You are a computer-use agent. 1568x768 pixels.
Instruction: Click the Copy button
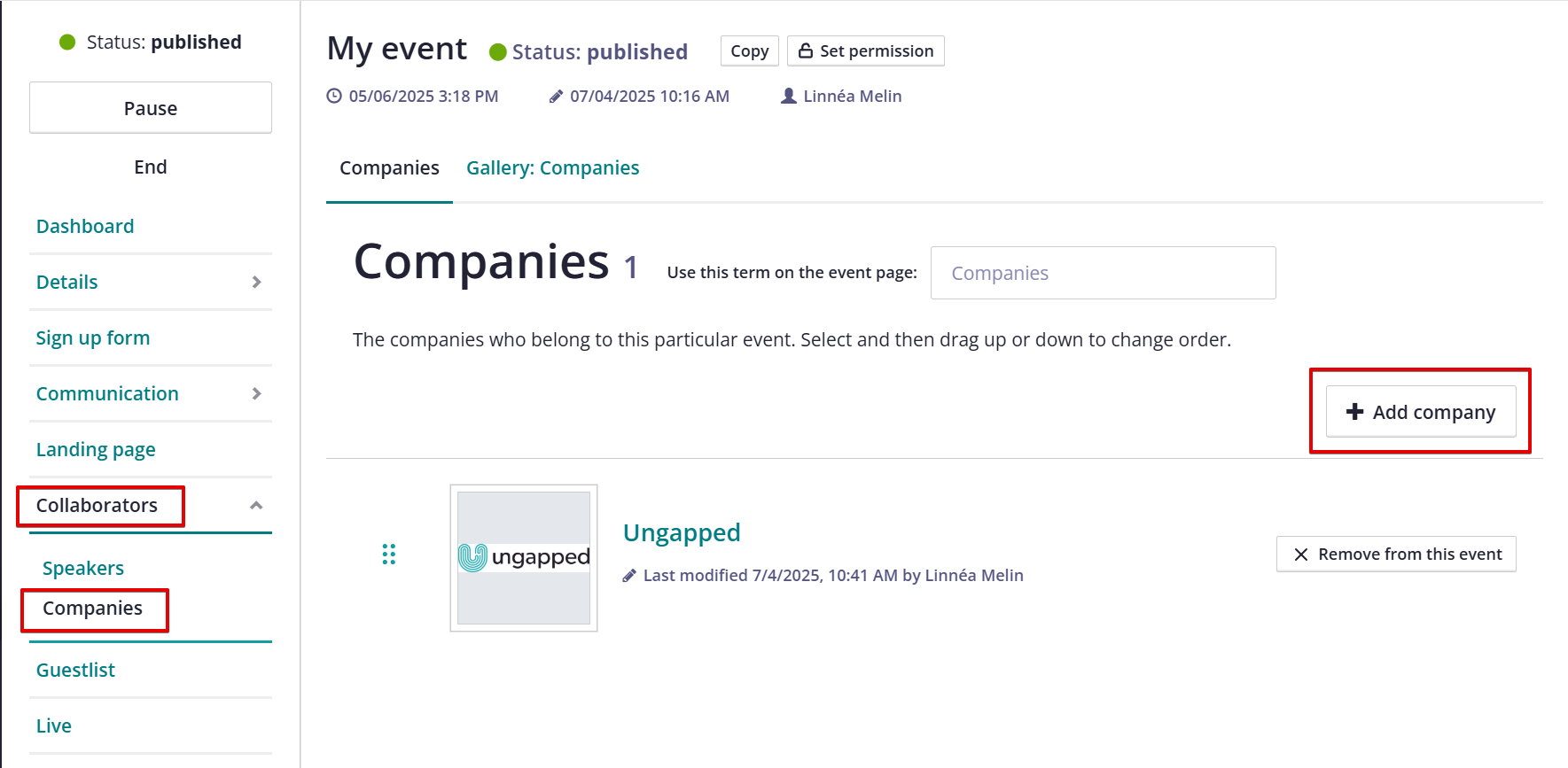click(x=750, y=51)
